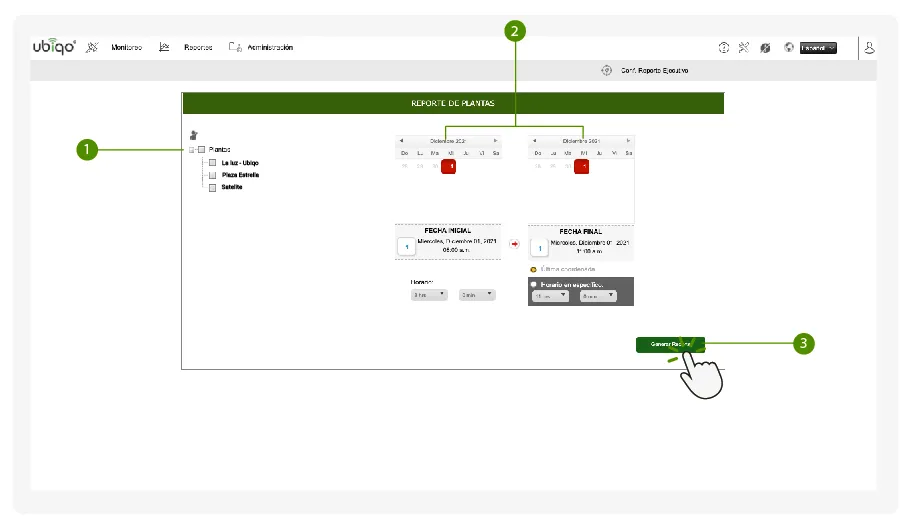
Task: Open the Conf. Reporte Ejecutivo link
Action: pyautogui.click(x=654, y=70)
